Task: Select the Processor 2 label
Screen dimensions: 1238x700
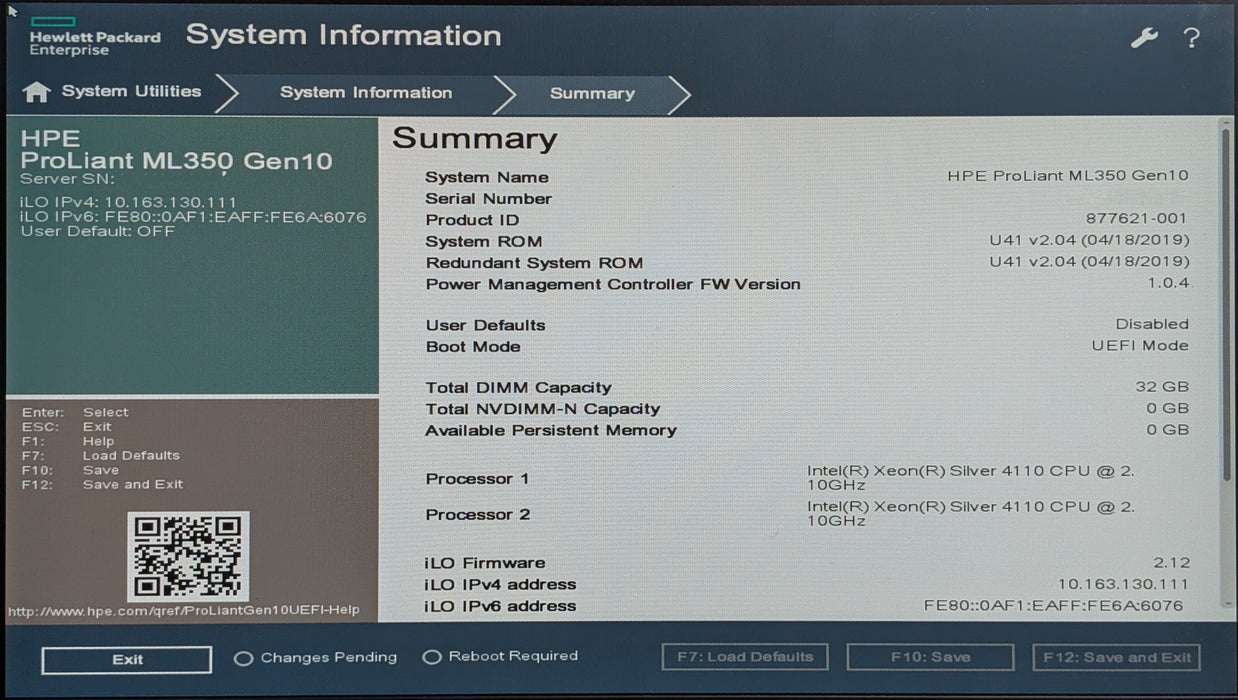Action: (478, 514)
